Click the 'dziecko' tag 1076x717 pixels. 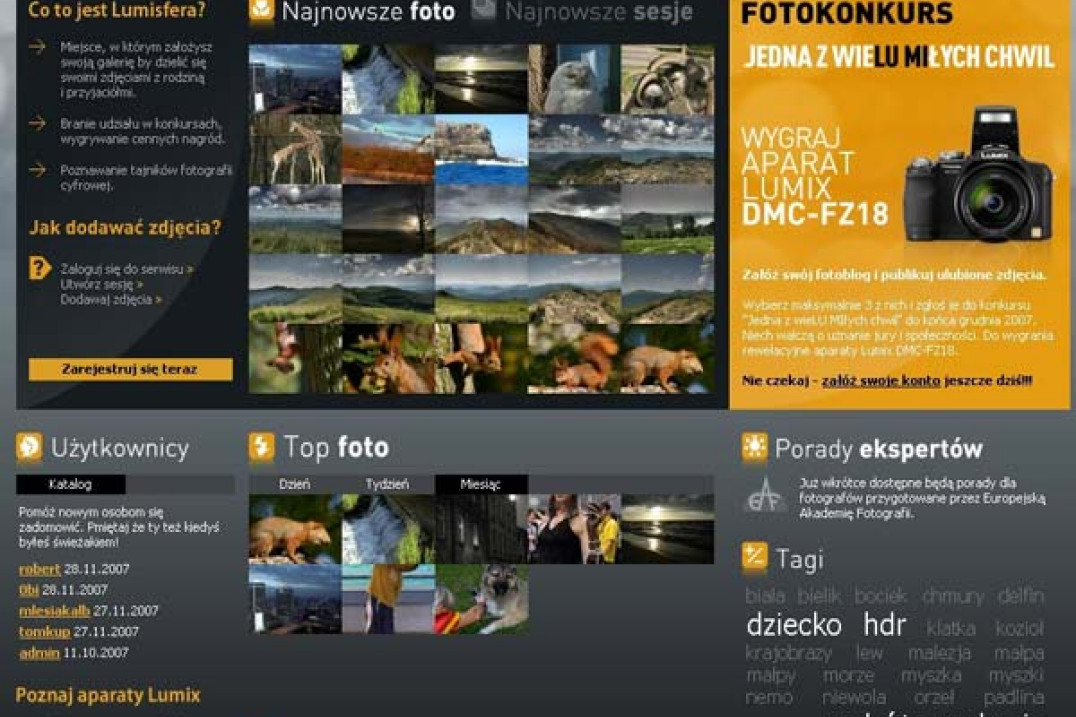click(794, 625)
